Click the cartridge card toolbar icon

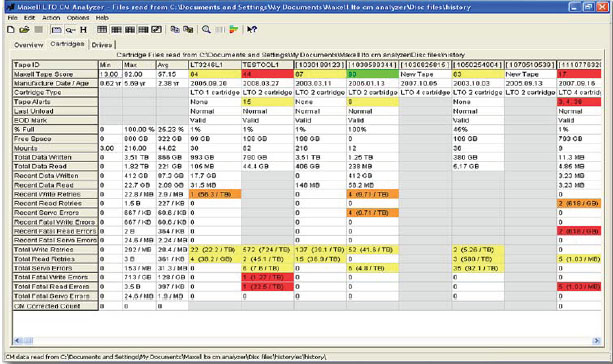(x=57, y=30)
